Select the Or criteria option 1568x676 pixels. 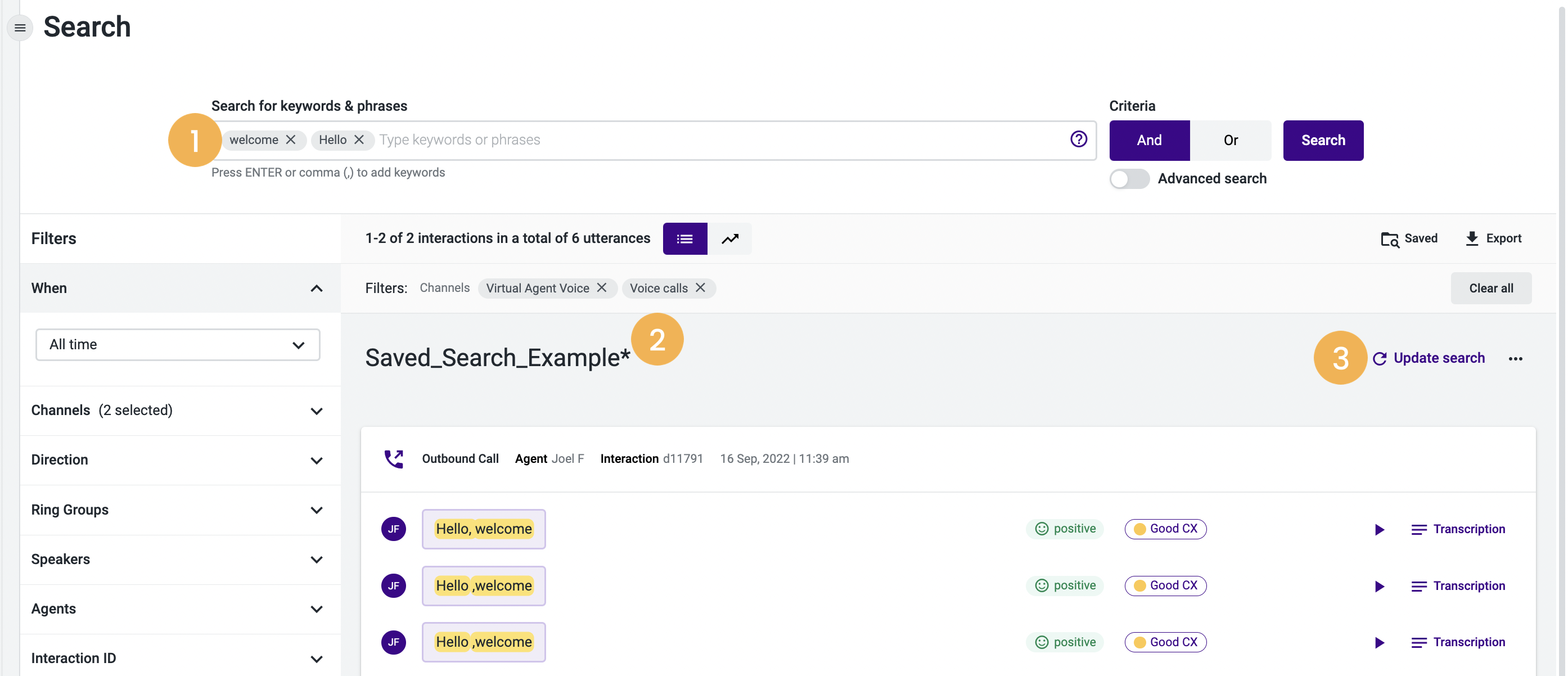(x=1230, y=140)
